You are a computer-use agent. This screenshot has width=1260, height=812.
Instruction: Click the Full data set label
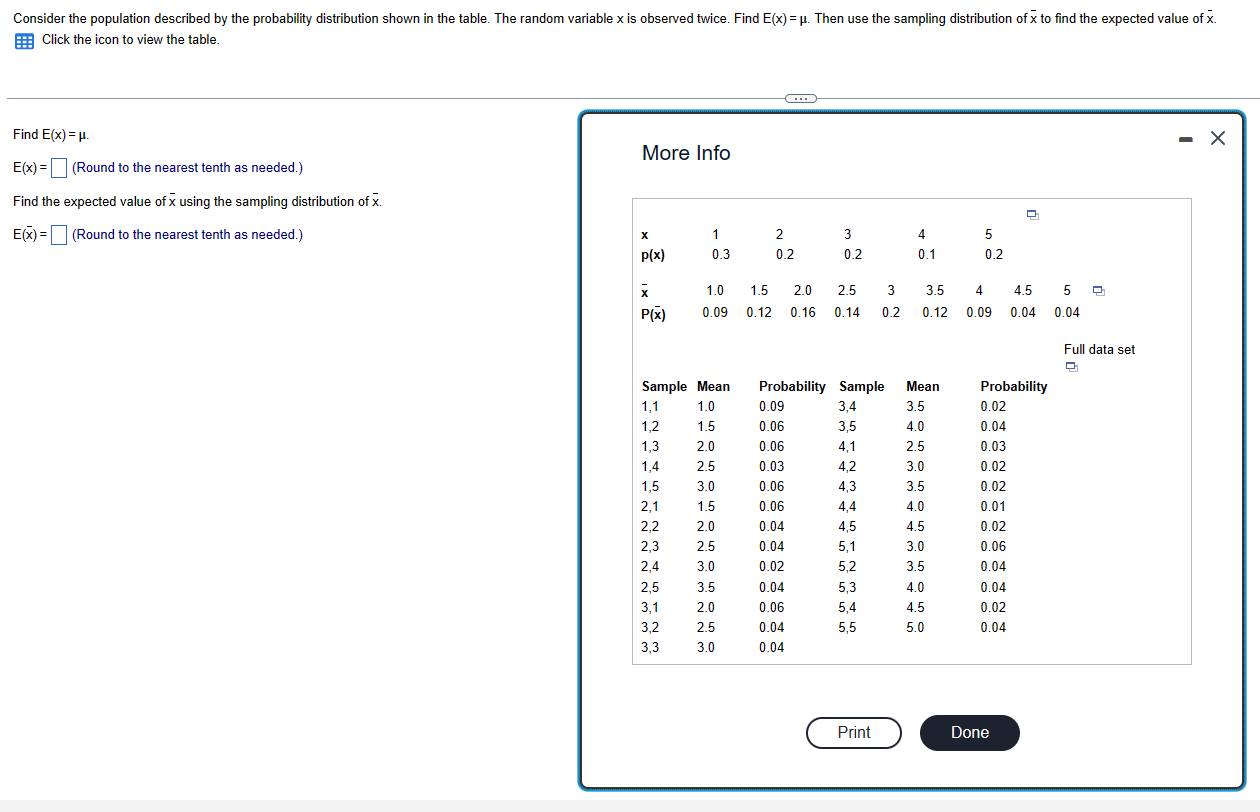tap(1099, 349)
